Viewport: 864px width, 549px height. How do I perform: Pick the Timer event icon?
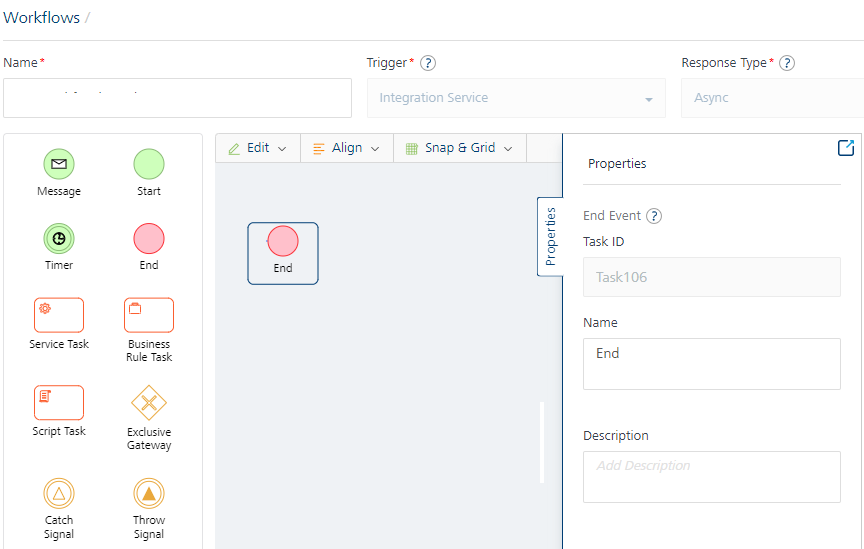(59, 239)
